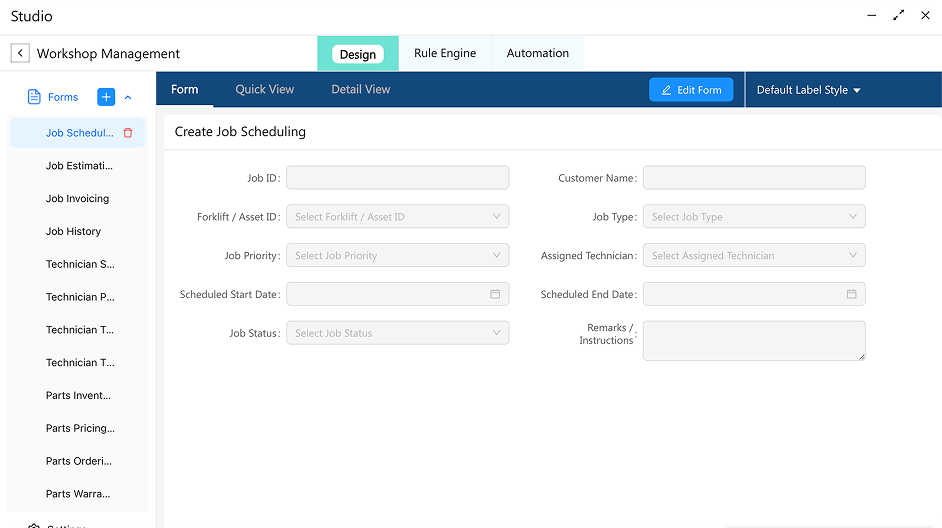Click the blue plus icon to add form

point(106,97)
